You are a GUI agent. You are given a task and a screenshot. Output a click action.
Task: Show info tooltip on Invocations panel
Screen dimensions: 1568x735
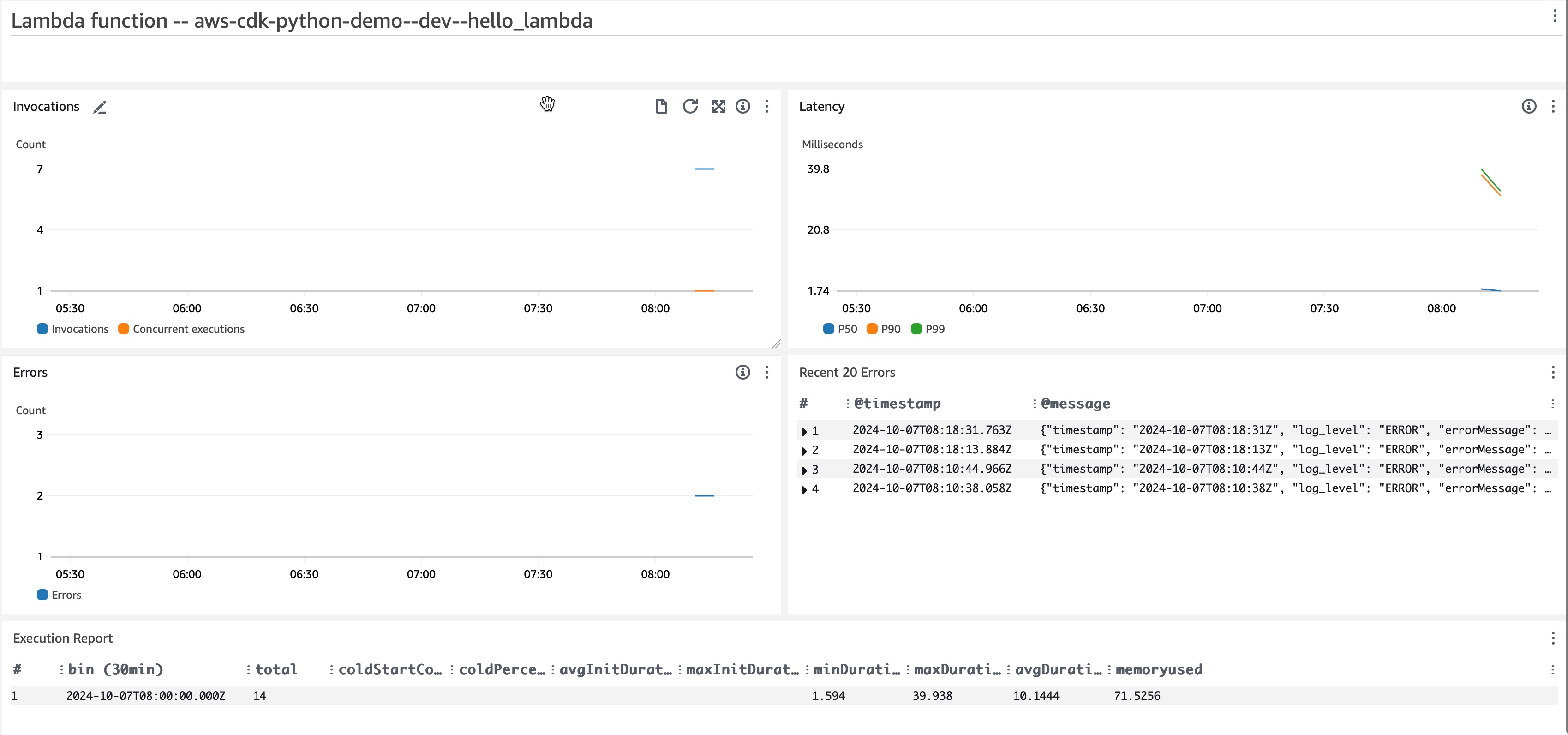pos(742,106)
